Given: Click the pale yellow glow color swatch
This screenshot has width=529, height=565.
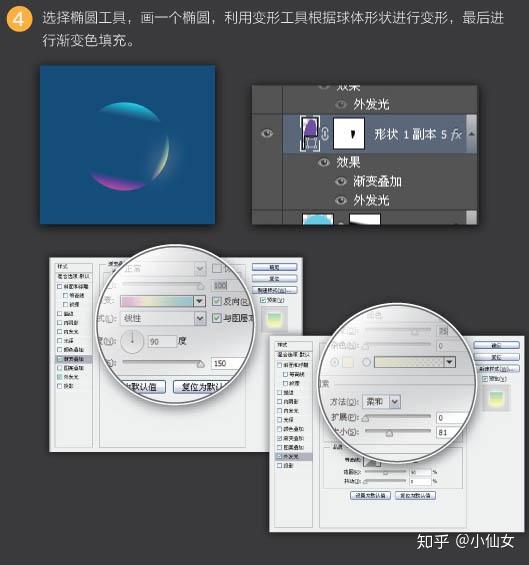Looking at the screenshot, I should coord(348,362).
